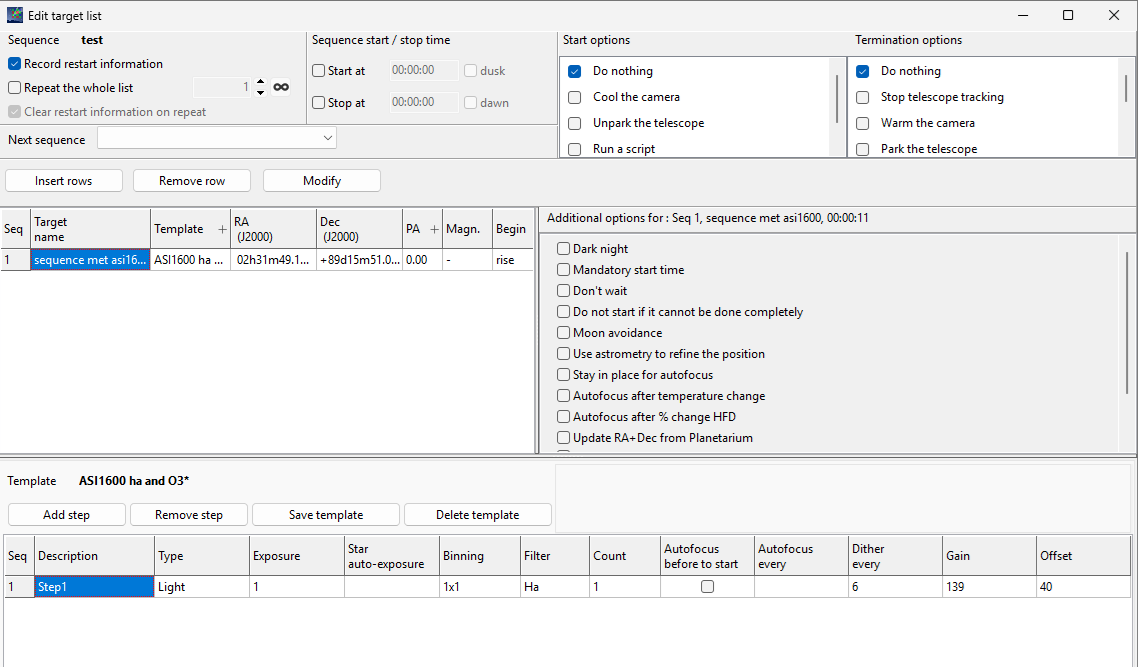The width and height of the screenshot is (1138, 667).
Task: Check Cool the camera start option
Action: tap(575, 97)
